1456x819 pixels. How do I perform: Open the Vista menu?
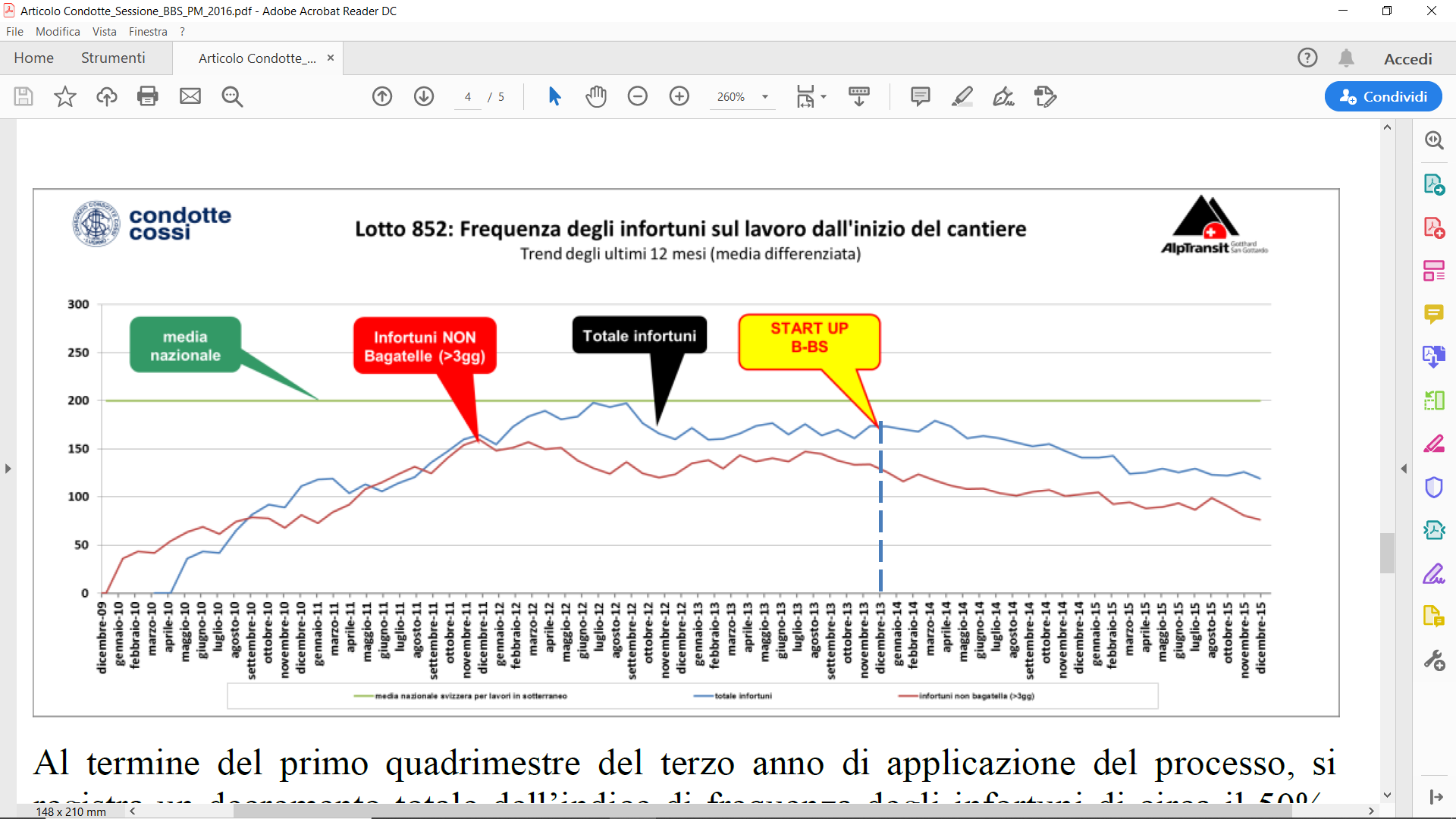(x=104, y=32)
